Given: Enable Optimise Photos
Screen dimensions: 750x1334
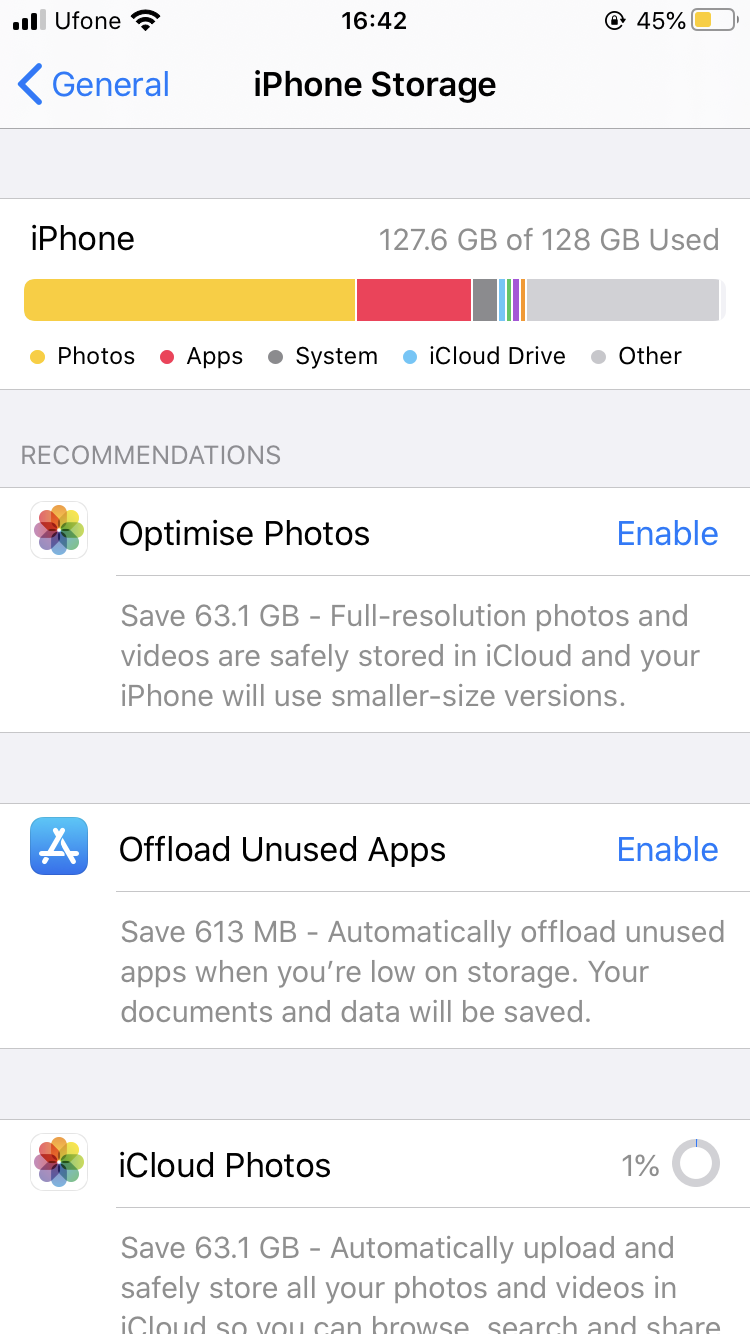Looking at the screenshot, I should click(667, 534).
